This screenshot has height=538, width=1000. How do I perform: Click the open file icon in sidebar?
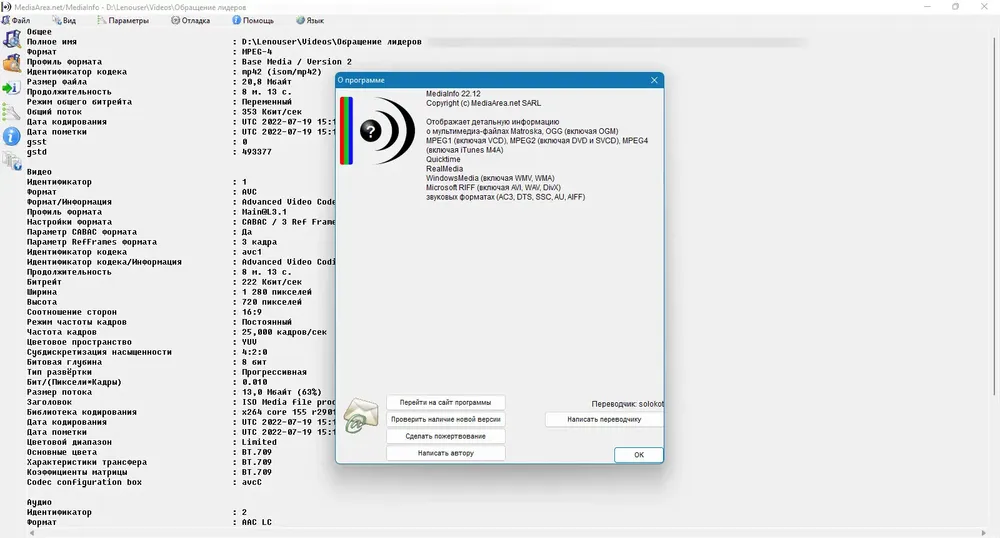11,40
